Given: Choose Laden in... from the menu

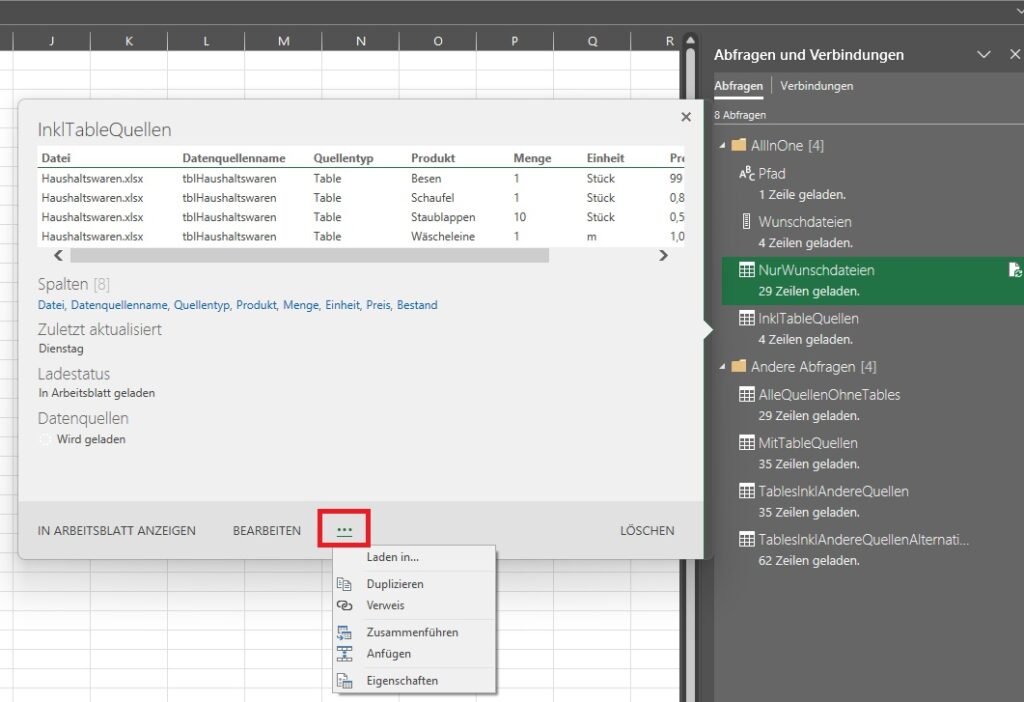Looking at the screenshot, I should 392,557.
